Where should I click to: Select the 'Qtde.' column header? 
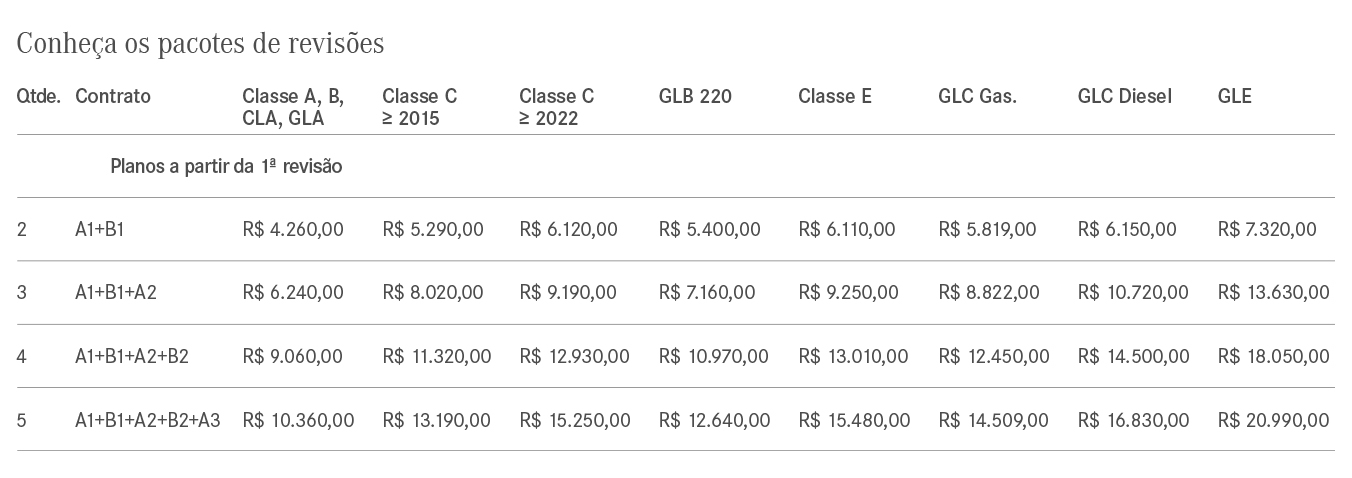coord(39,97)
